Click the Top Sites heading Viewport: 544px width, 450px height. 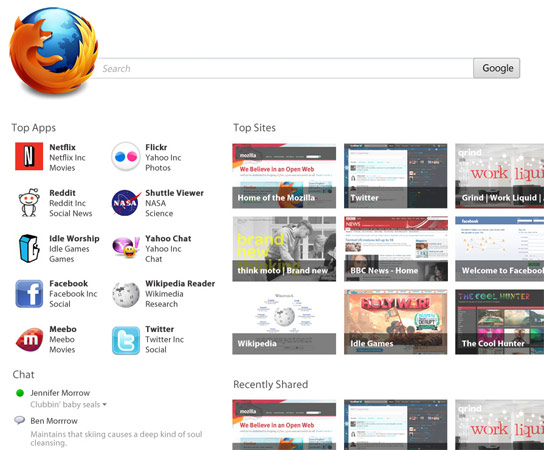pyautogui.click(x=254, y=128)
